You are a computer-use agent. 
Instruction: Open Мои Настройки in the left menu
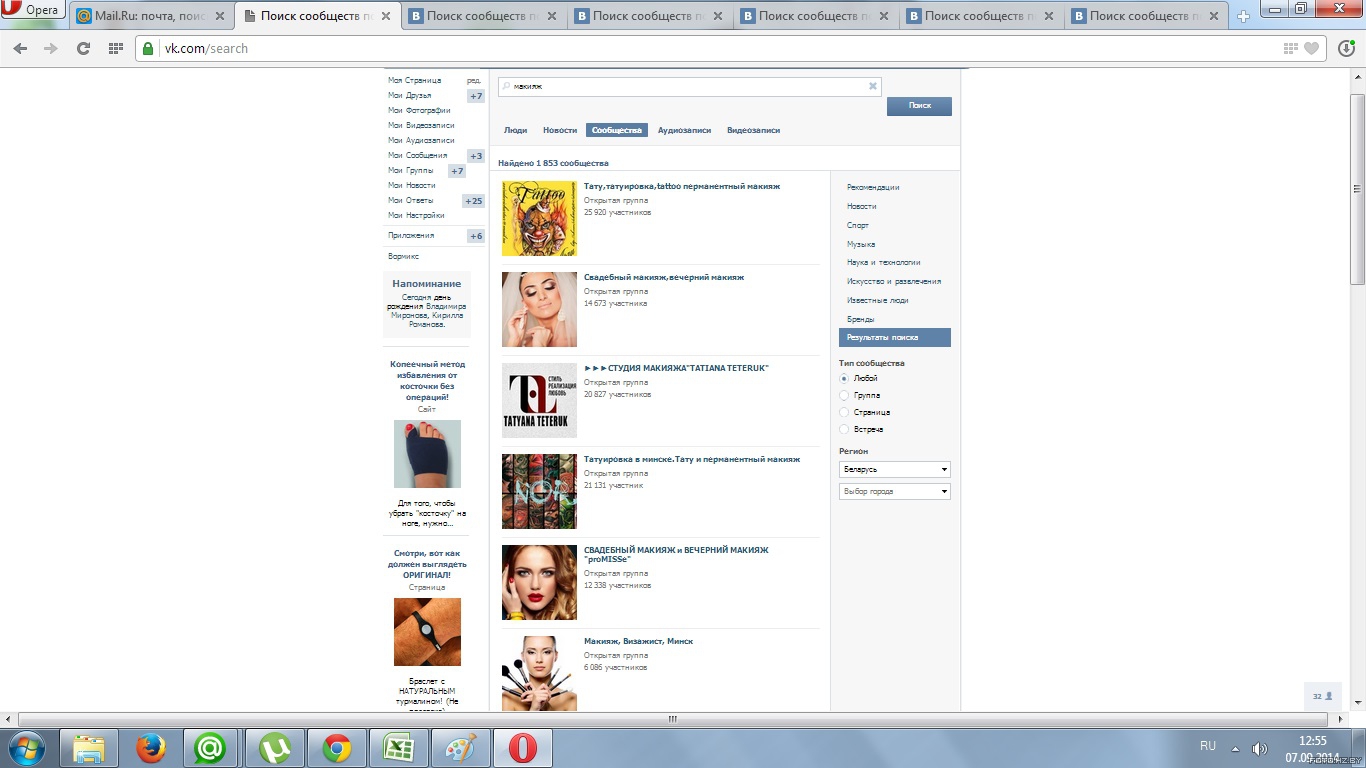tap(416, 215)
